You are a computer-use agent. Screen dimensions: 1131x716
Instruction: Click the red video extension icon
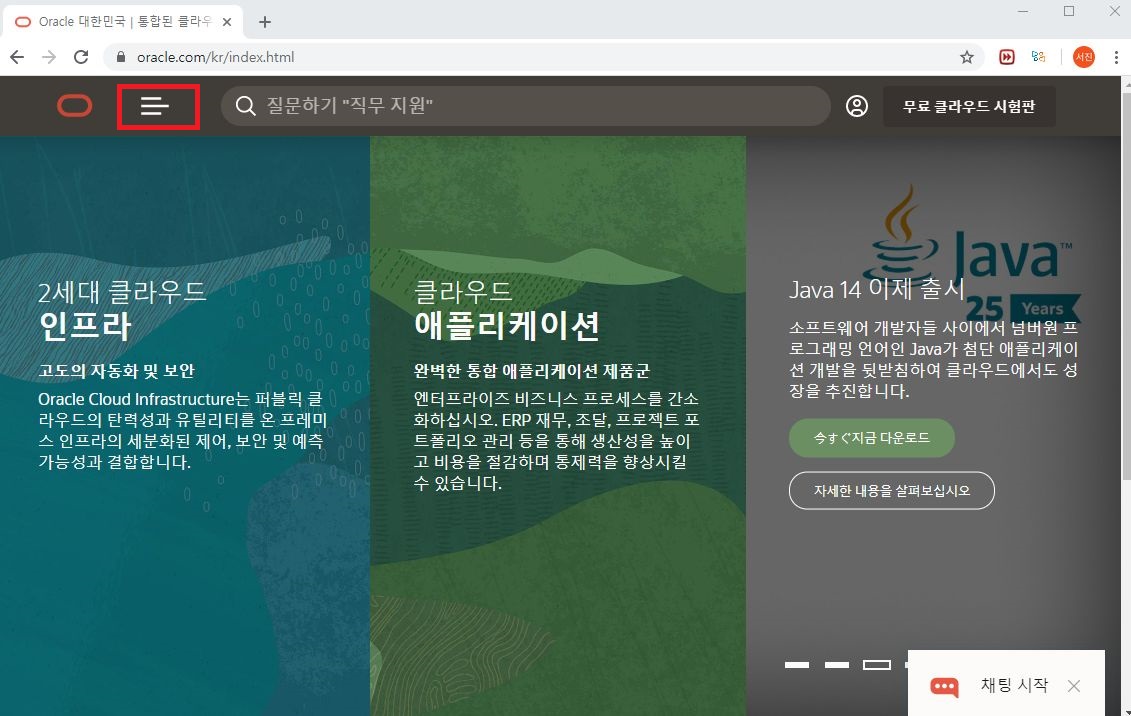coord(1007,57)
